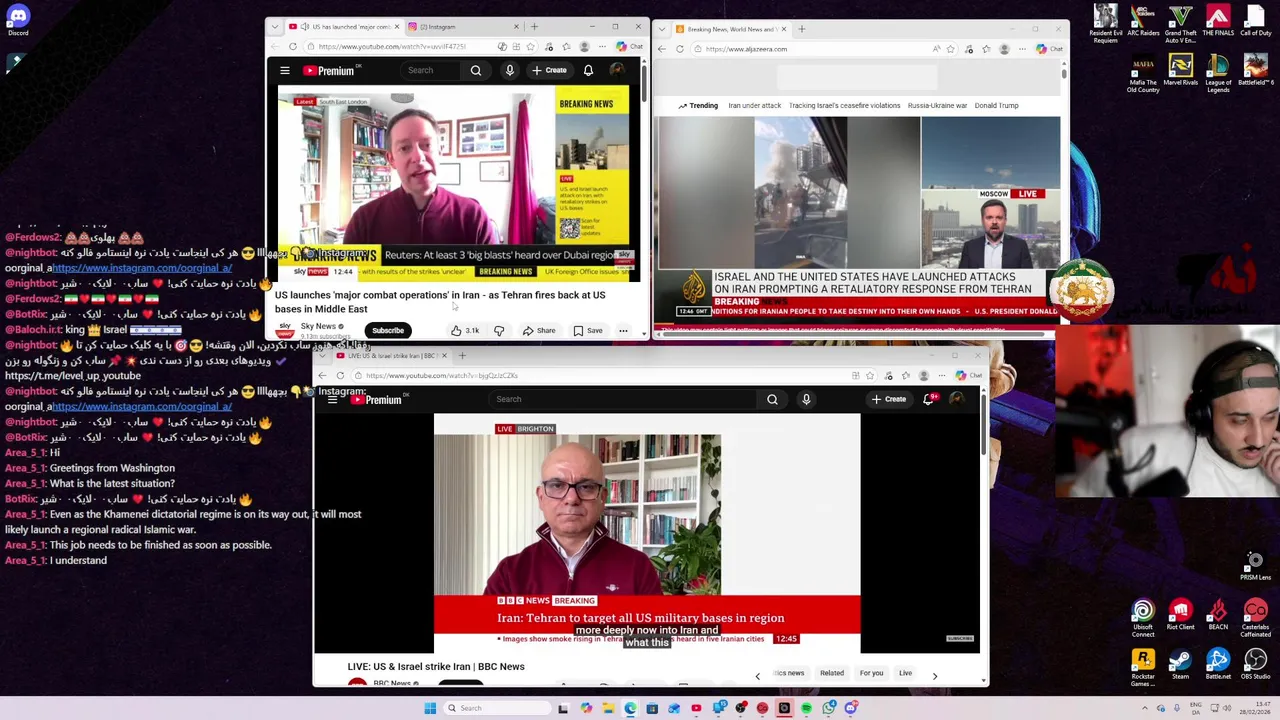Launch Grand Theft Auto V shortcut

pyautogui.click(x=1181, y=23)
